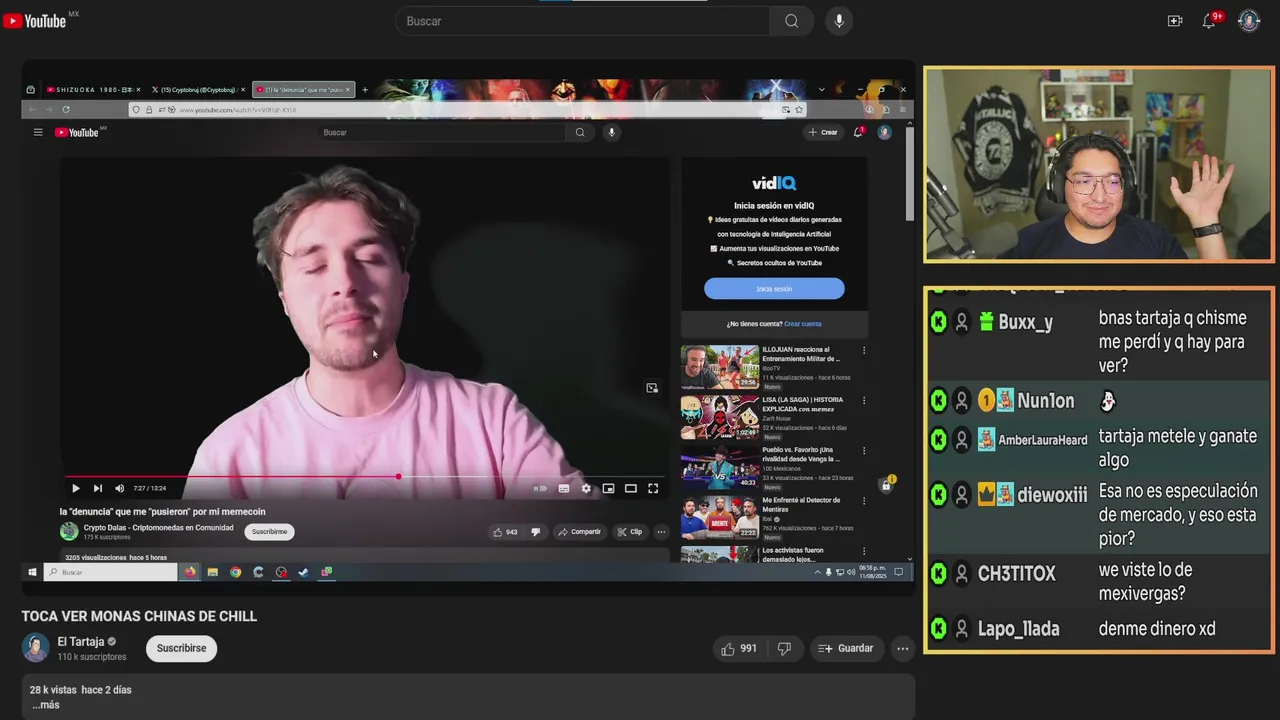Click the Picture-in-Picture icon over inner video
Image resolution: width=1280 pixels, height=720 pixels.
(652, 388)
